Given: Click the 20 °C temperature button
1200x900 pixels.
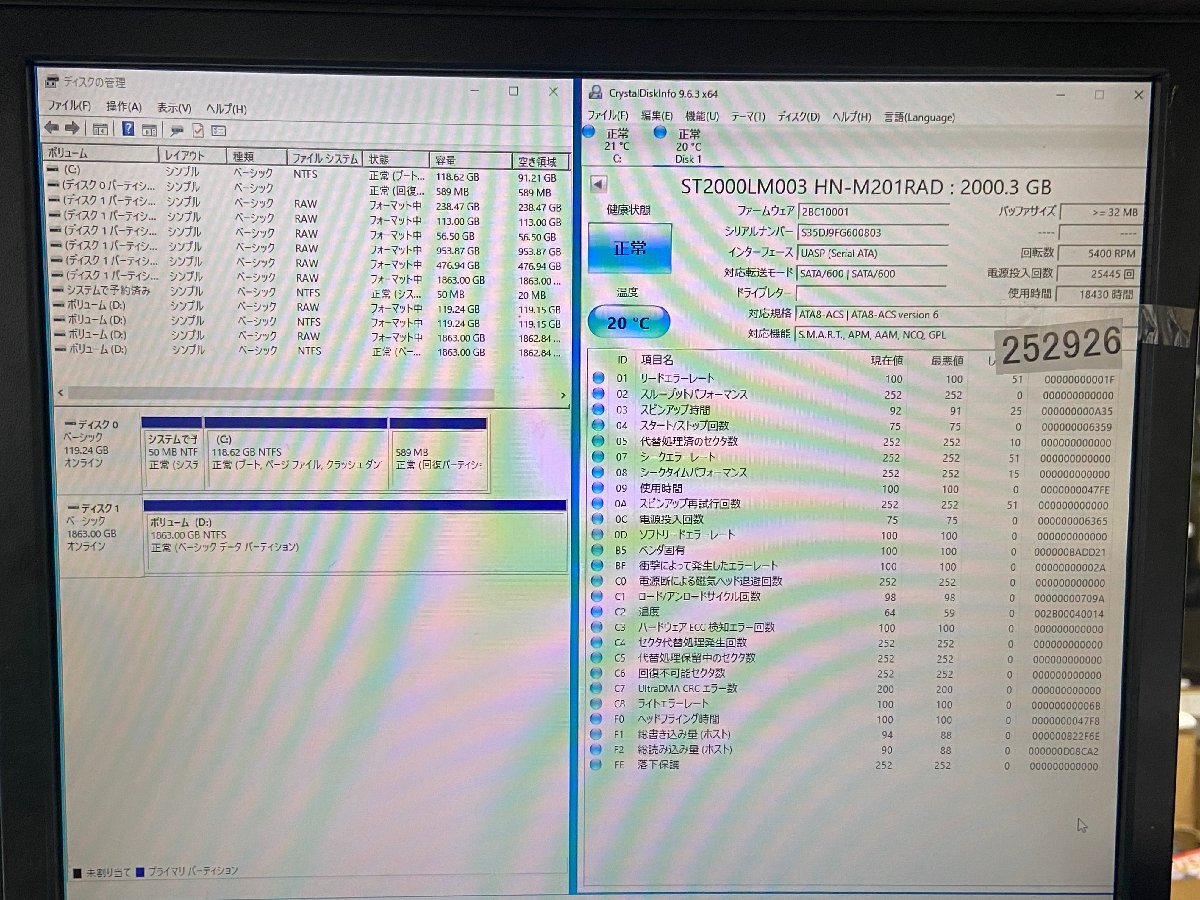Looking at the screenshot, I should [628, 322].
